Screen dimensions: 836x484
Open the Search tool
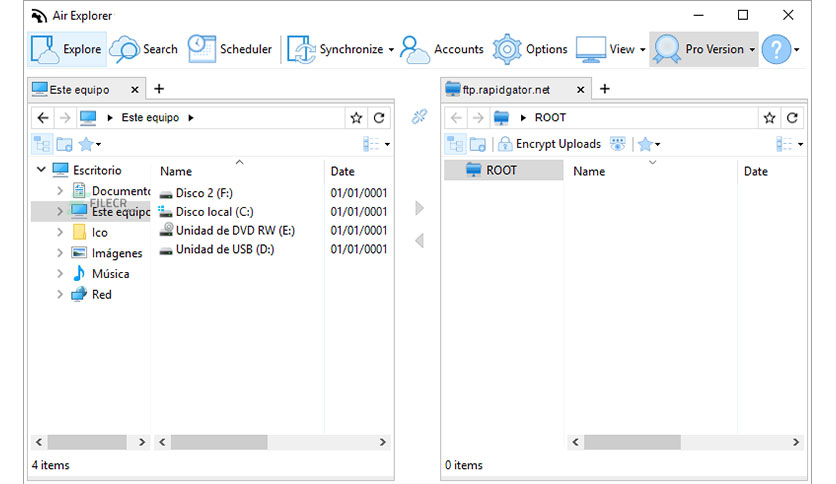143,49
